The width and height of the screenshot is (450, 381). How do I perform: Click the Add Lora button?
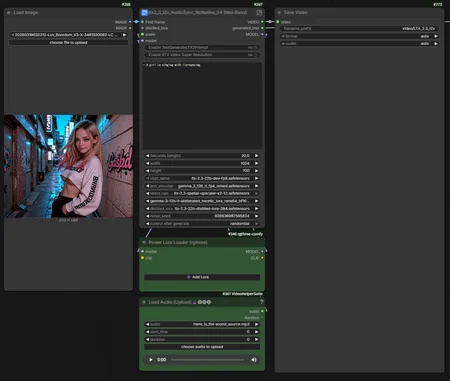(202, 277)
